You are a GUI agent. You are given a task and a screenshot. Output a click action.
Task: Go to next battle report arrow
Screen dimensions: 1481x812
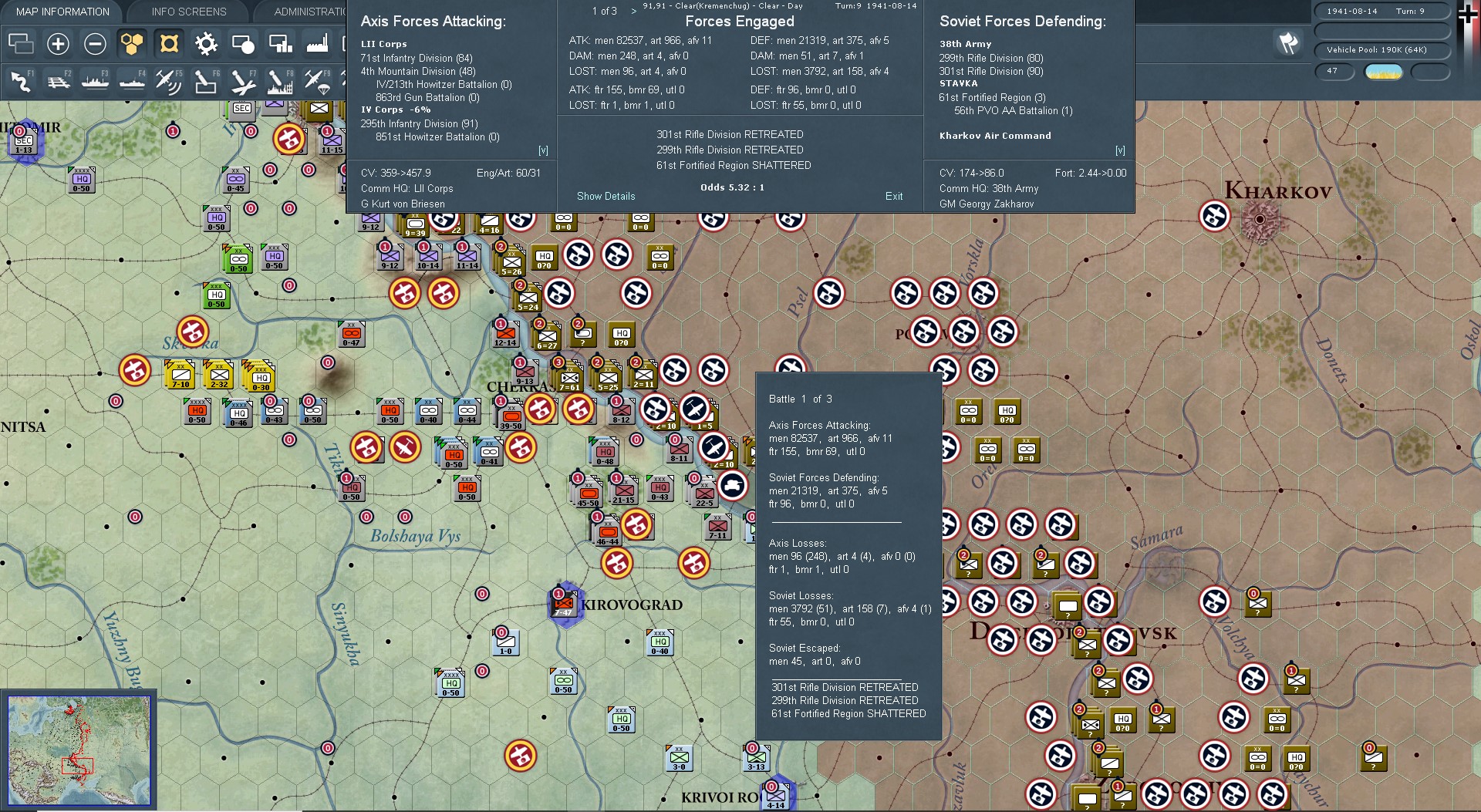pos(634,12)
